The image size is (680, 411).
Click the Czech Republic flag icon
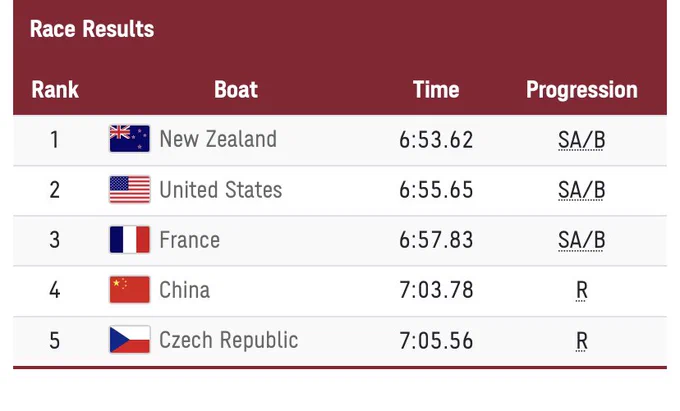(x=130, y=339)
